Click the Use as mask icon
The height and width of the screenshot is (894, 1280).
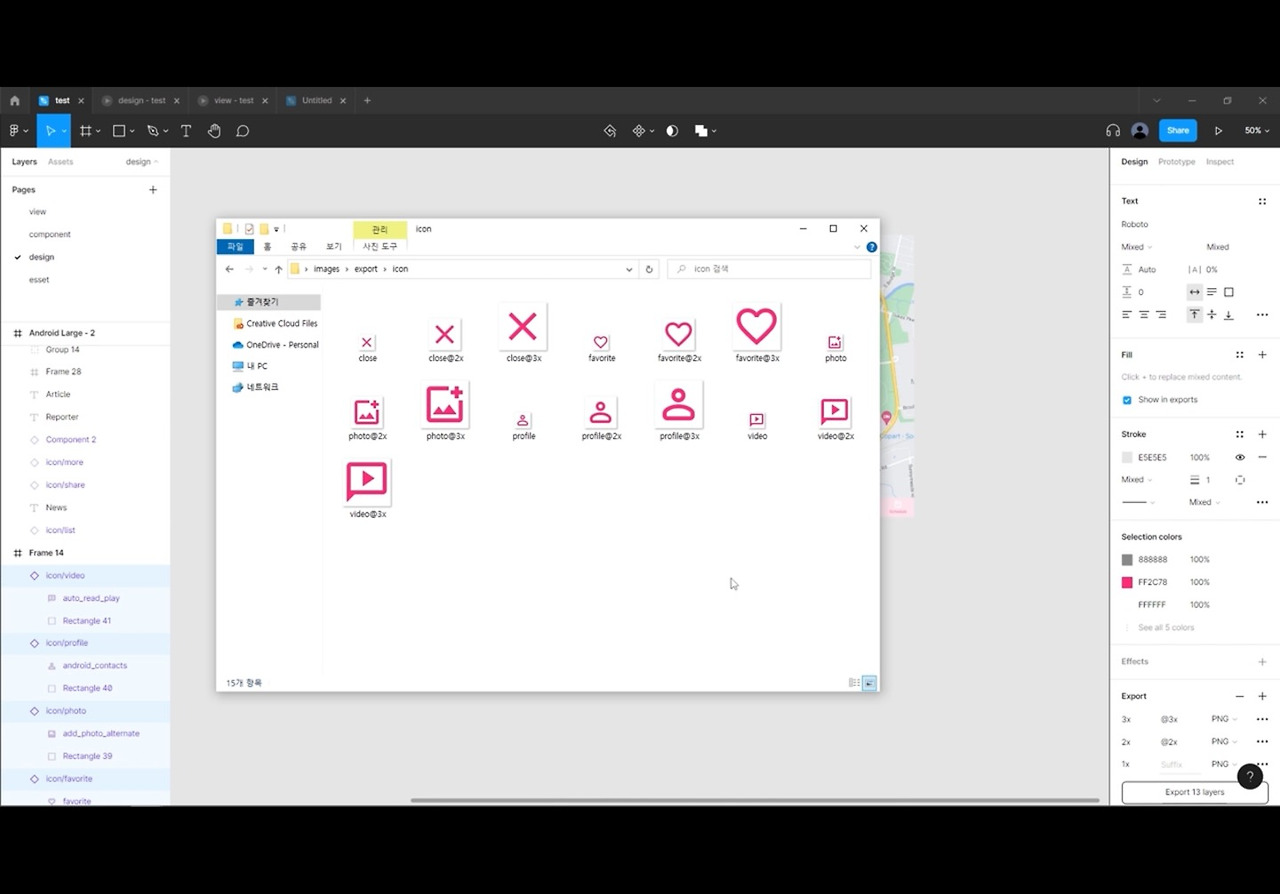click(672, 131)
